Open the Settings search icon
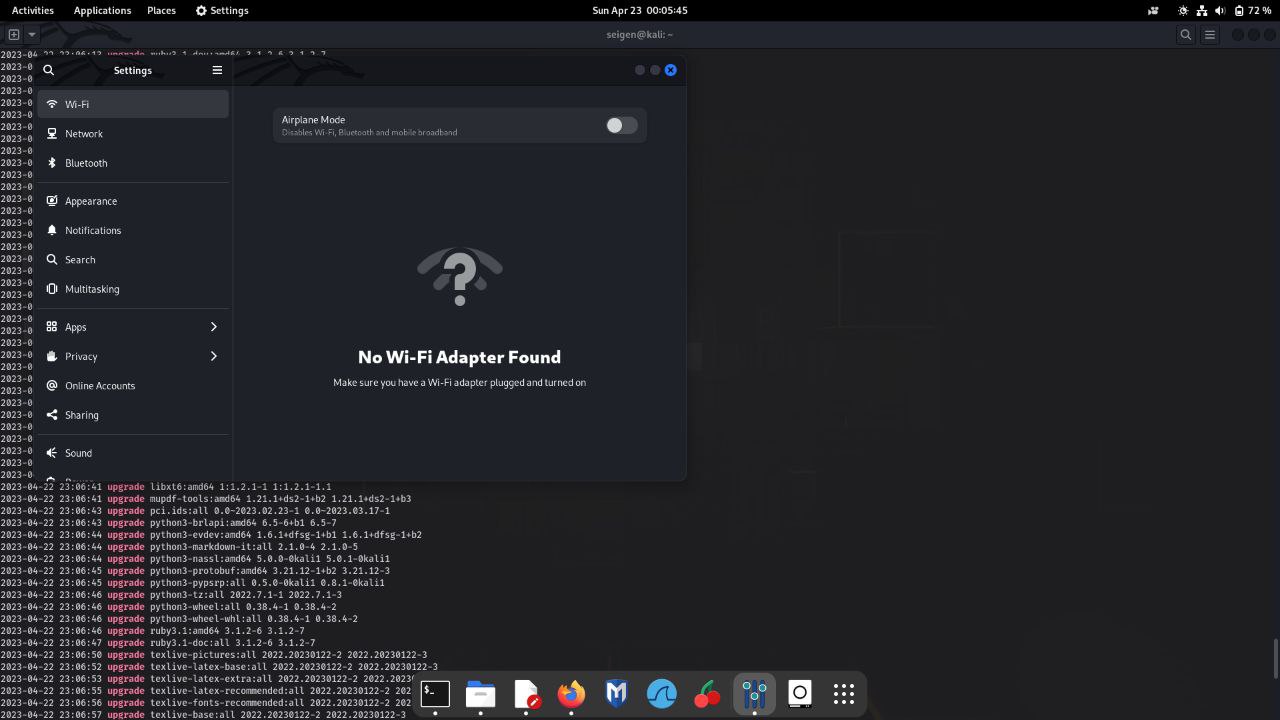 tap(48, 70)
